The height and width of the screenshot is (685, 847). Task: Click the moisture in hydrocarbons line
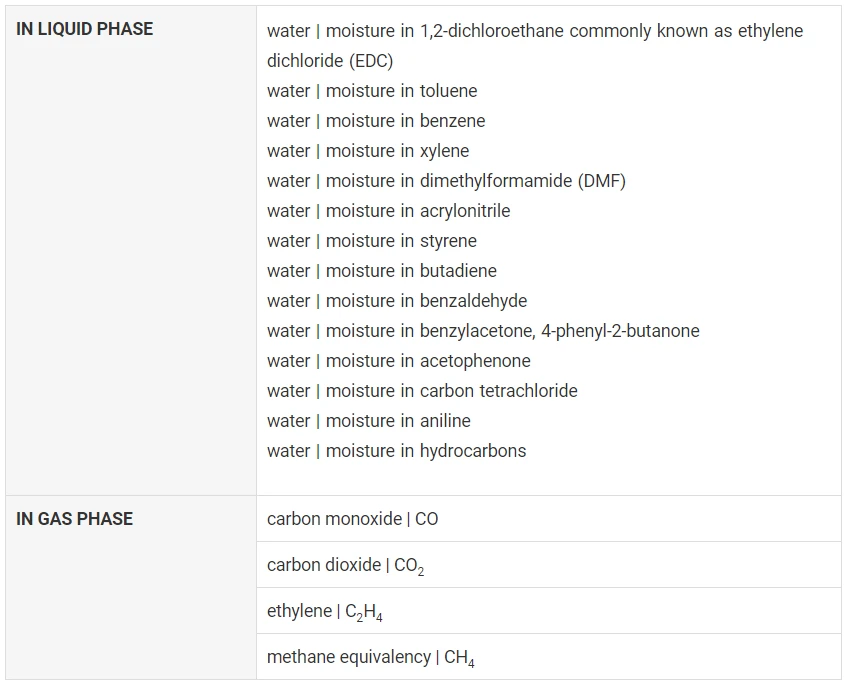[x=396, y=451]
